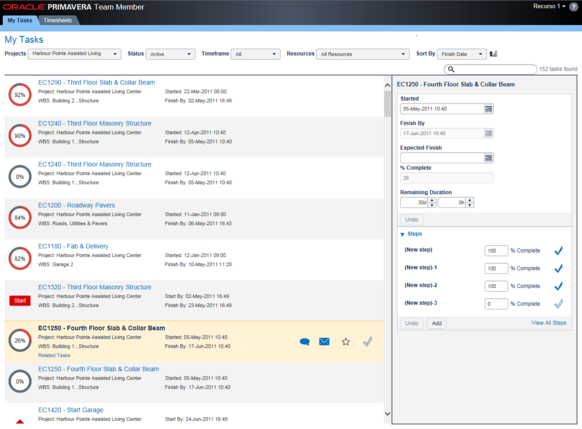Toggle sort order icon beside Sort By
The image size is (582, 429).
point(493,54)
